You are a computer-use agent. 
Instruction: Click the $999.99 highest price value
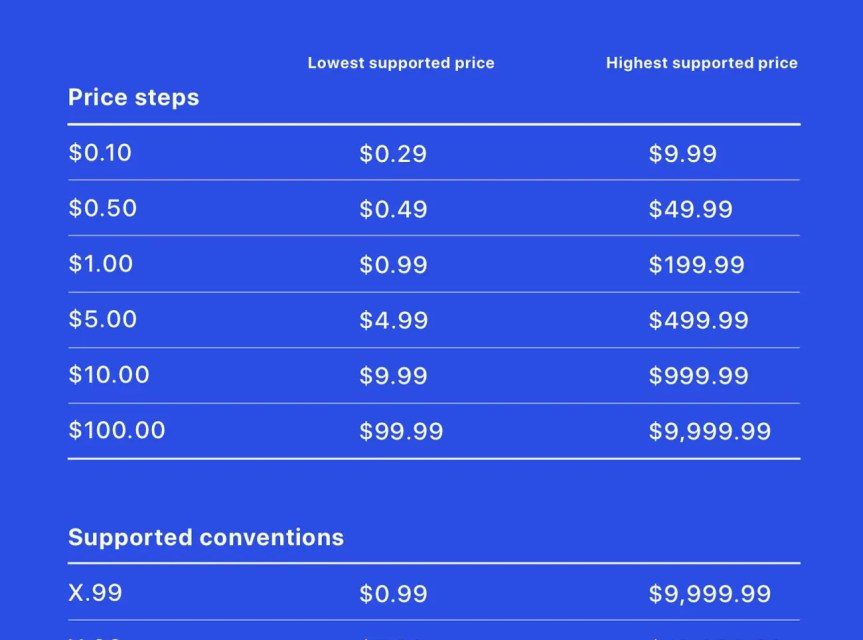[x=698, y=376]
